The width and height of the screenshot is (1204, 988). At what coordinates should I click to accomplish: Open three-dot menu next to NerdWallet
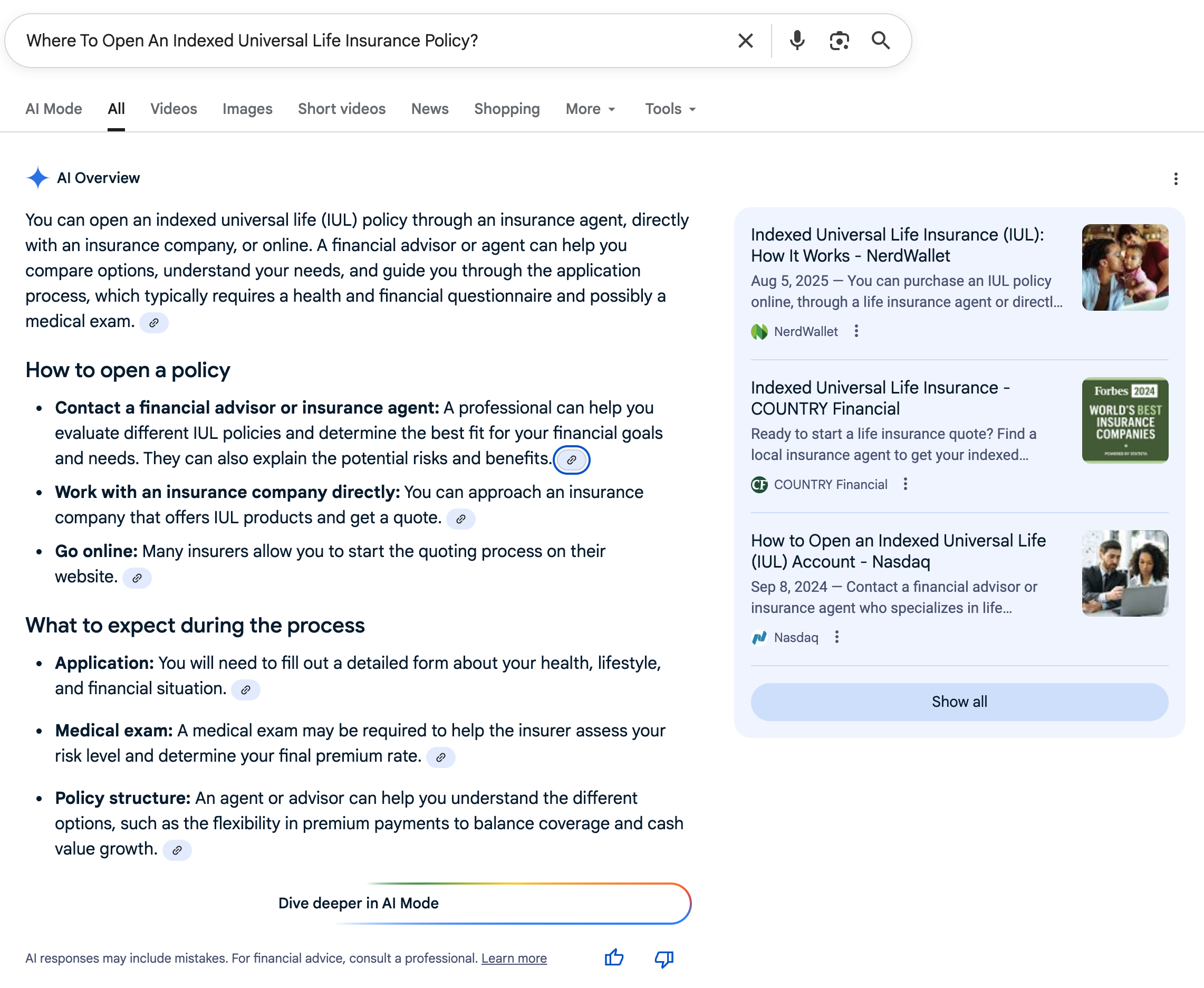coord(856,331)
